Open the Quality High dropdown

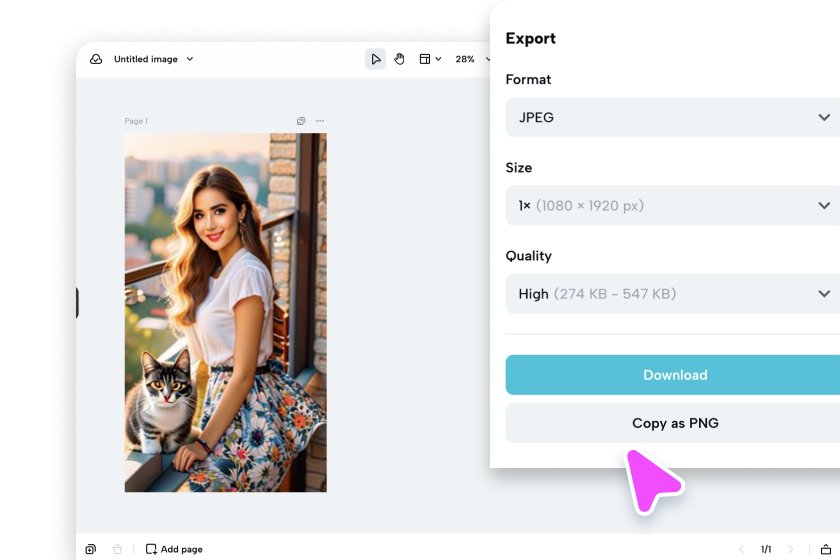(x=673, y=294)
